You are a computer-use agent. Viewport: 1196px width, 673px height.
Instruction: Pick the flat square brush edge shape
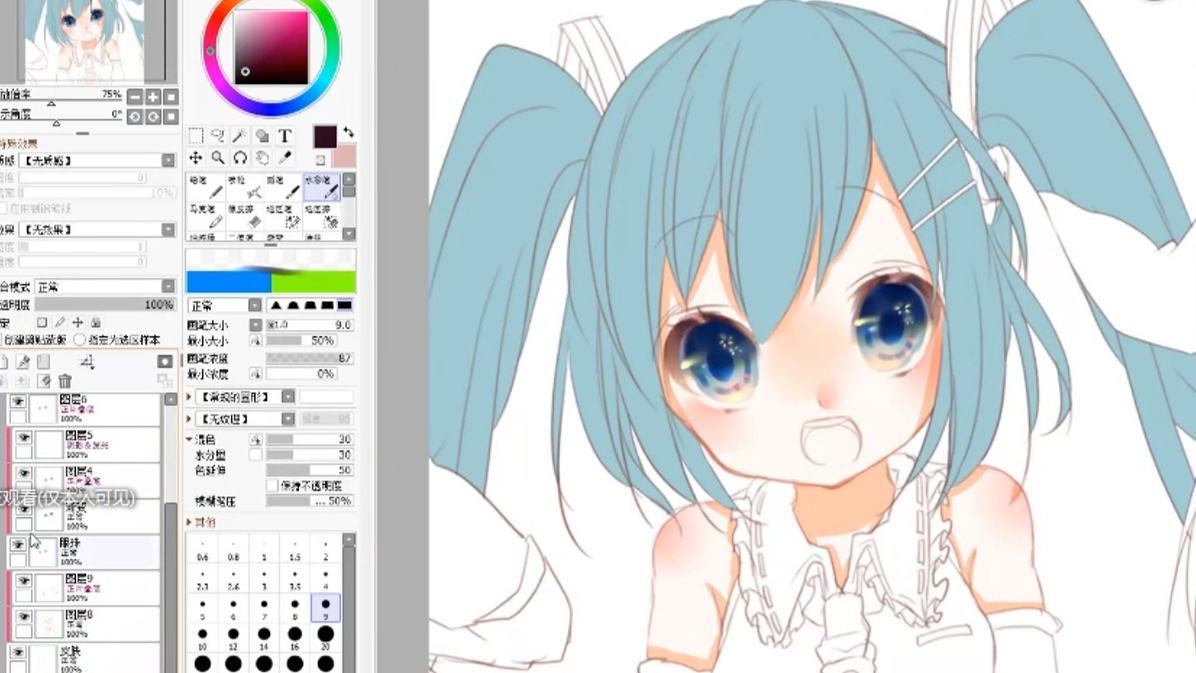[345, 305]
